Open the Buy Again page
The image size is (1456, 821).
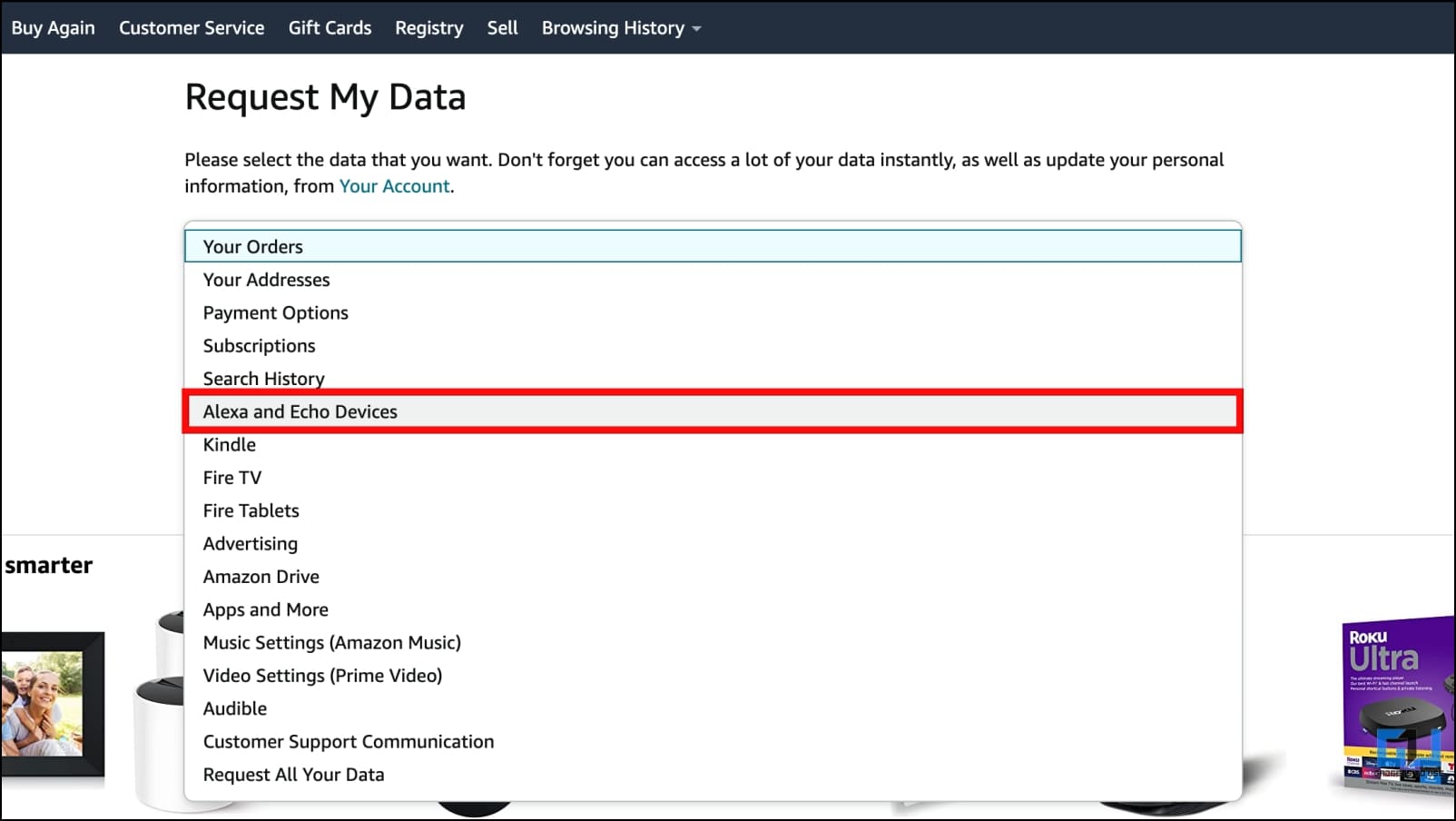[53, 28]
